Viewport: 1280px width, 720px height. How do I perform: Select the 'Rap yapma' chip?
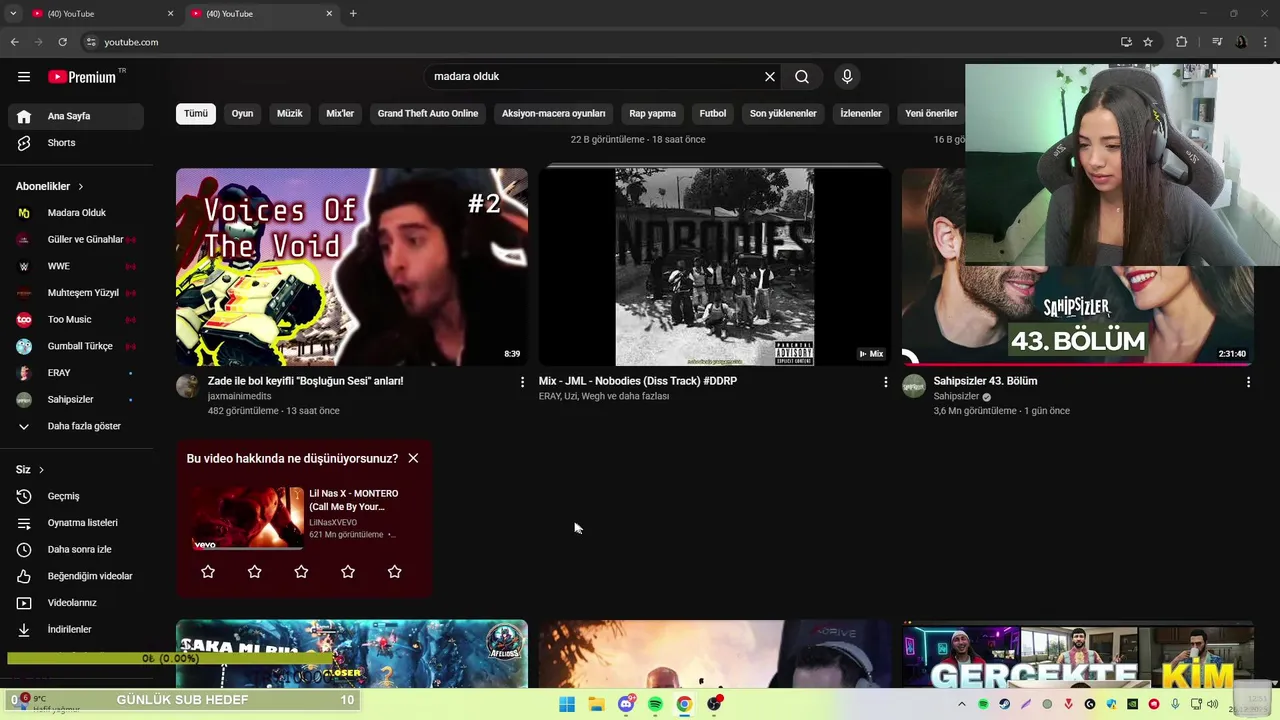tap(653, 113)
